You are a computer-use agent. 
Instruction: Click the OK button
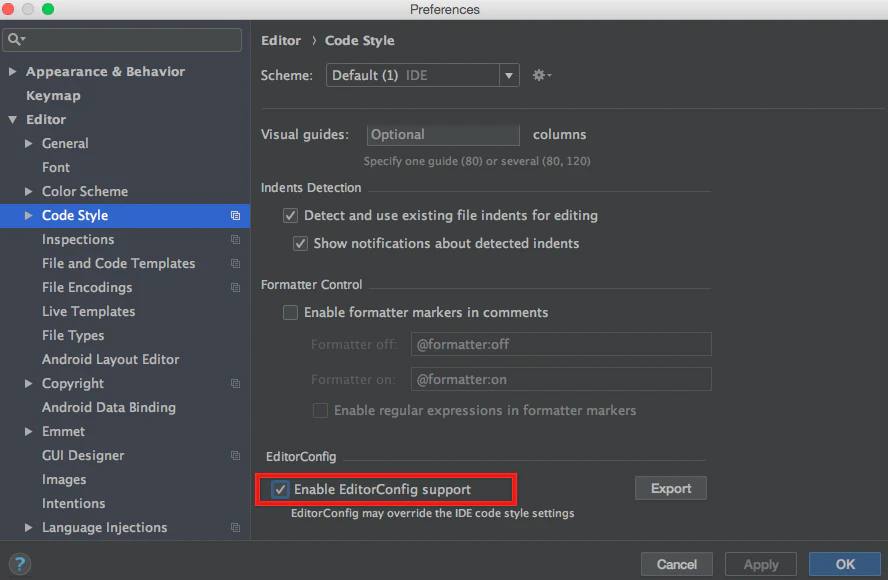tap(844, 564)
